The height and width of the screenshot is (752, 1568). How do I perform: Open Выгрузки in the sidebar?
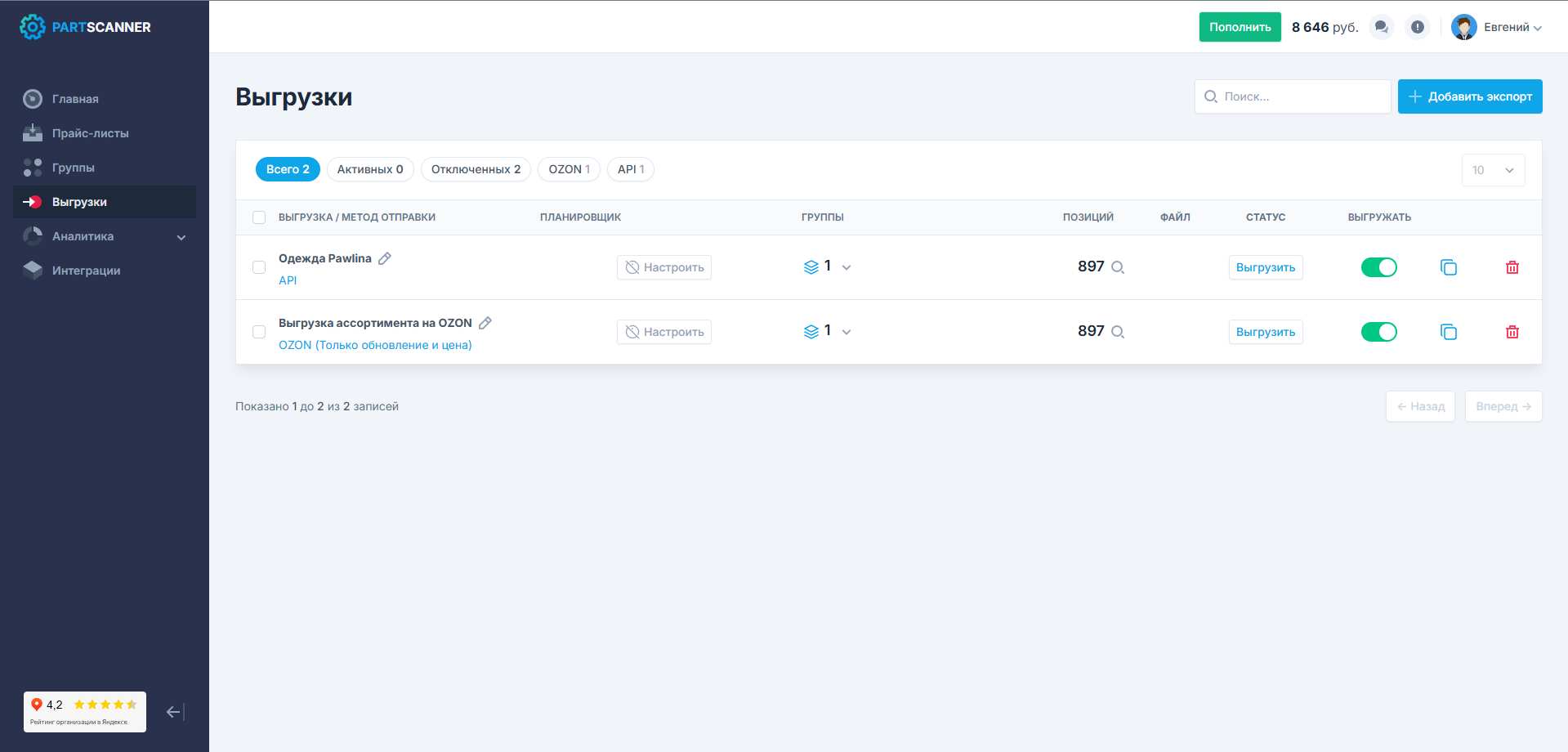click(105, 202)
